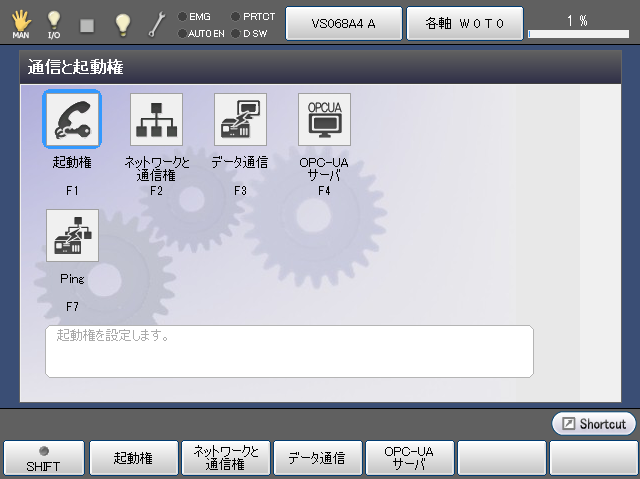Open the VS068A4 A robot selector
The height and width of the screenshot is (479, 640).
point(344,22)
